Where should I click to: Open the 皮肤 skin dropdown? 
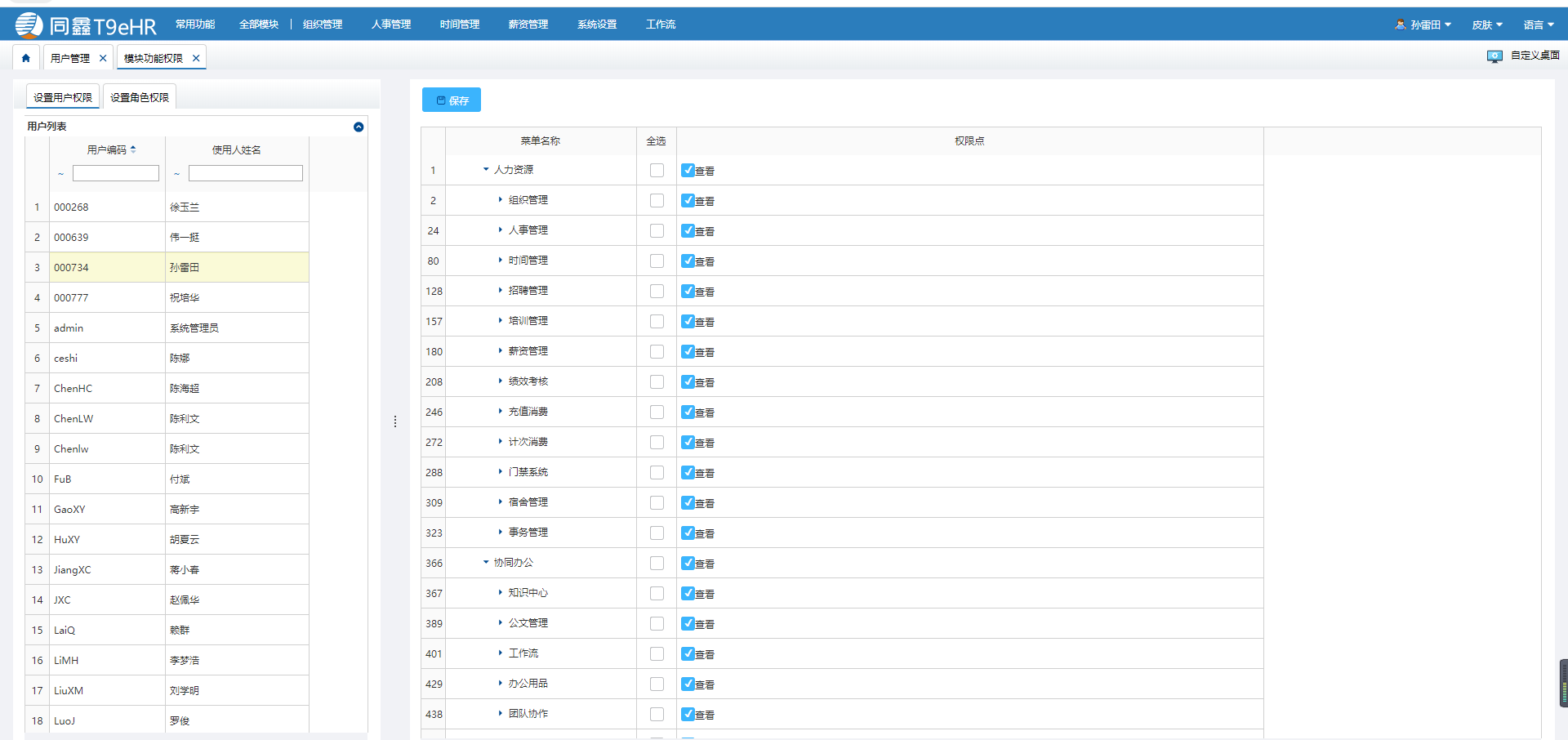click(x=1486, y=25)
